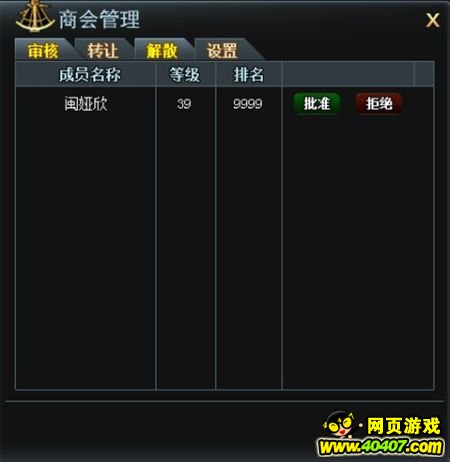
Task: Click the 网页游戏 watermark text
Action: point(404,426)
